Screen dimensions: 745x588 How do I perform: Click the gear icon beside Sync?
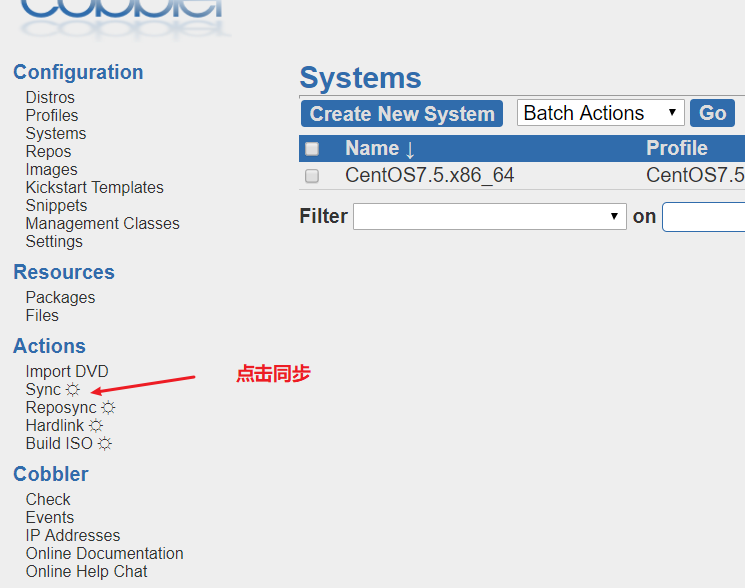coord(73,390)
